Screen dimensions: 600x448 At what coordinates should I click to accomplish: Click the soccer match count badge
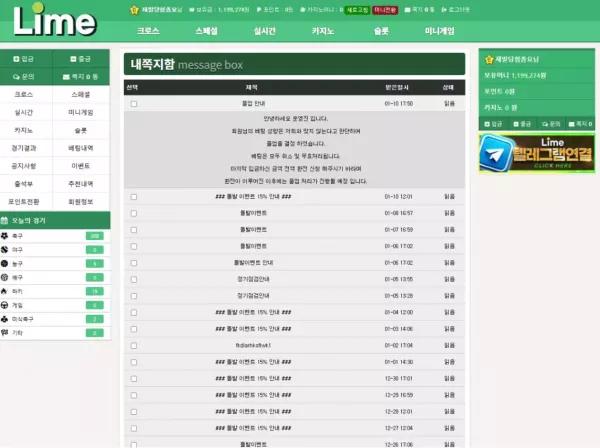coord(95,236)
